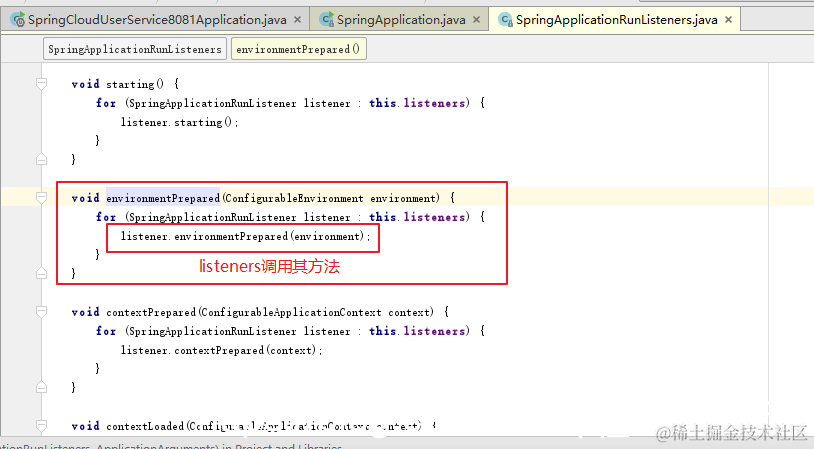Click 'this.listeners' in contextPrepared for loop
Viewport: 814px width, 449px height.
[x=417, y=331]
